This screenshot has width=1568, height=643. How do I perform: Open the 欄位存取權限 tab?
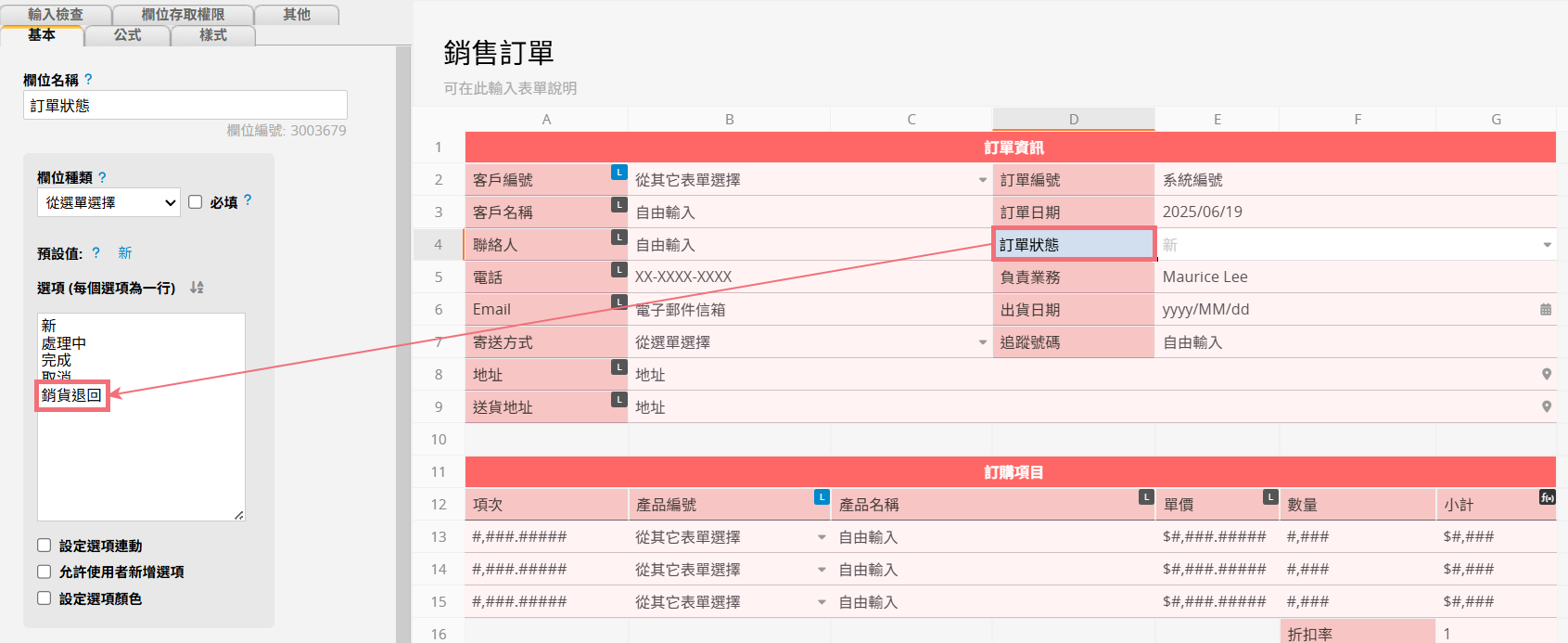(x=183, y=15)
